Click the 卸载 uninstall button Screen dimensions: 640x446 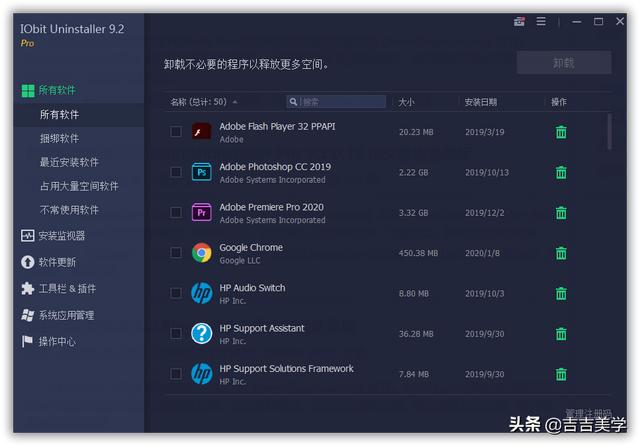pyautogui.click(x=564, y=63)
